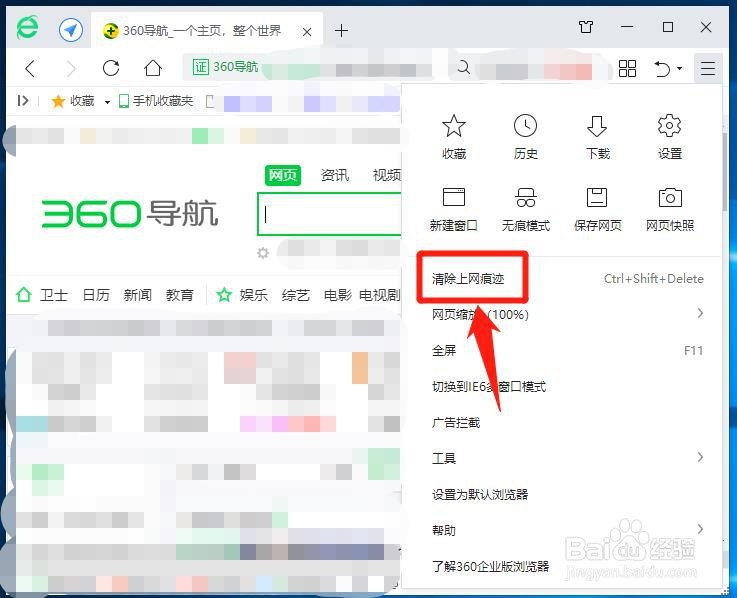737x598 pixels.
Task: Click the 360导航 page logo
Action: (130, 213)
